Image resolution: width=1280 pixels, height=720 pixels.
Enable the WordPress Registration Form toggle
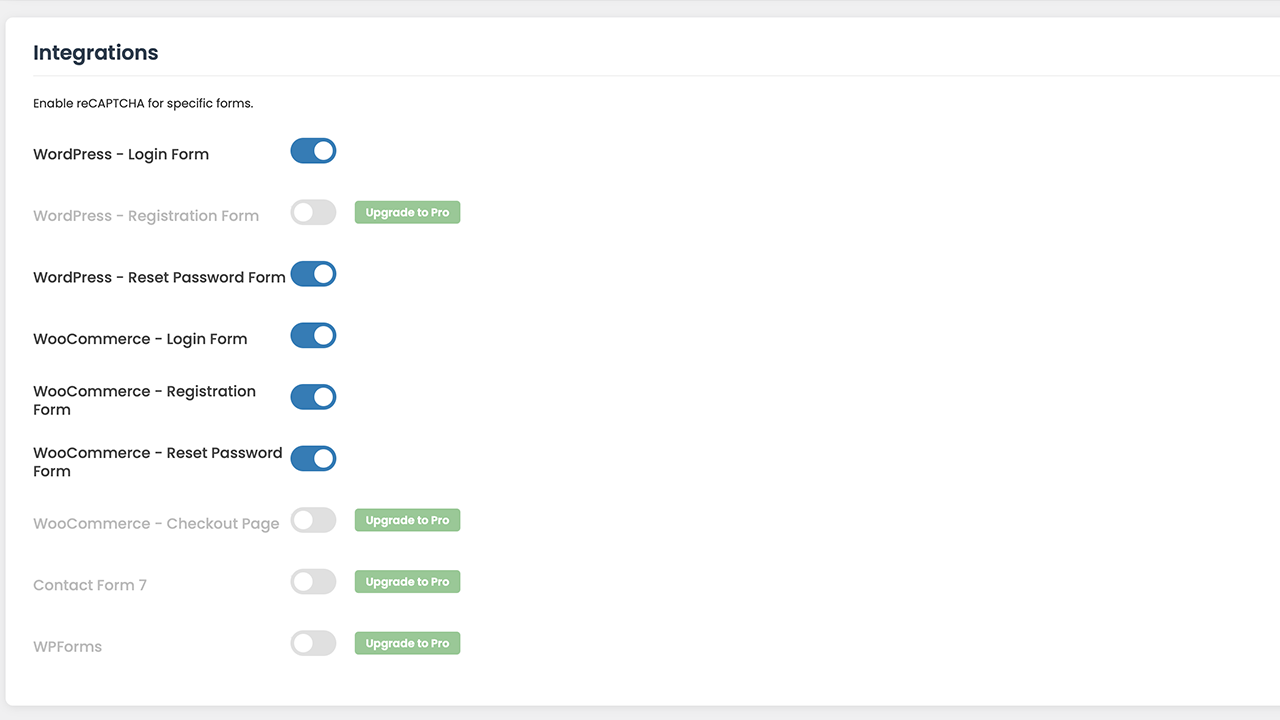point(313,212)
